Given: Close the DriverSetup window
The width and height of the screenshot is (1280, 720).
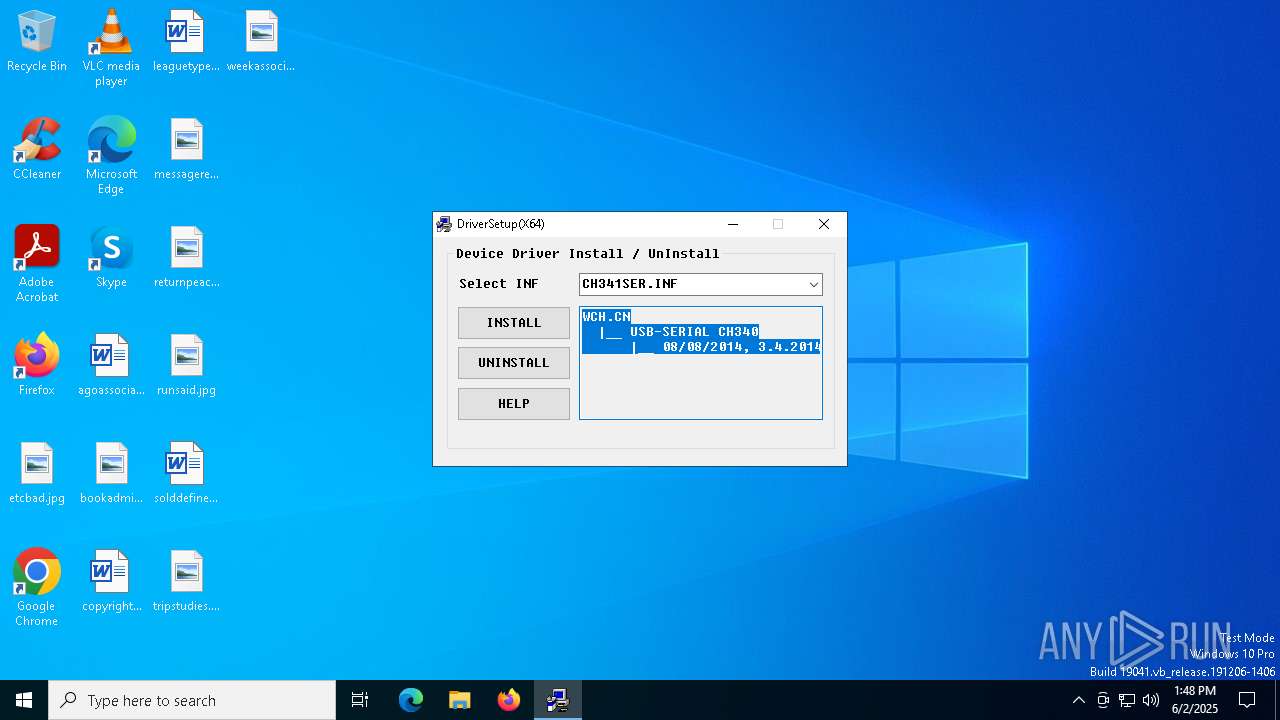Looking at the screenshot, I should (x=824, y=224).
